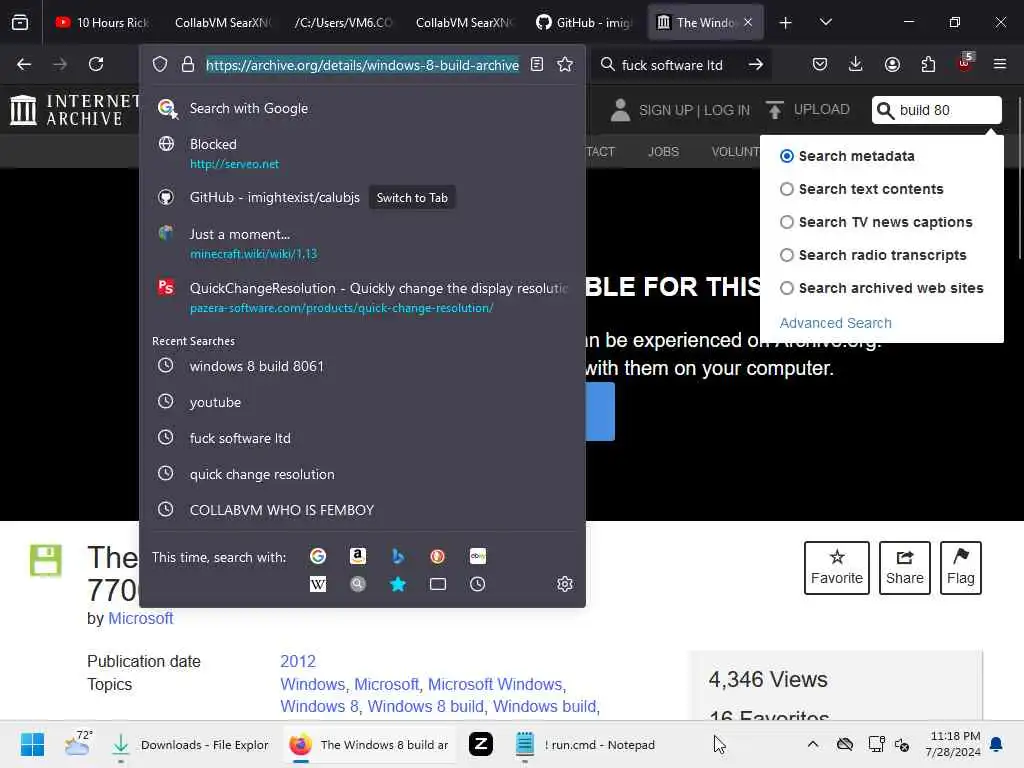Open the Windows Start menu

(32, 744)
